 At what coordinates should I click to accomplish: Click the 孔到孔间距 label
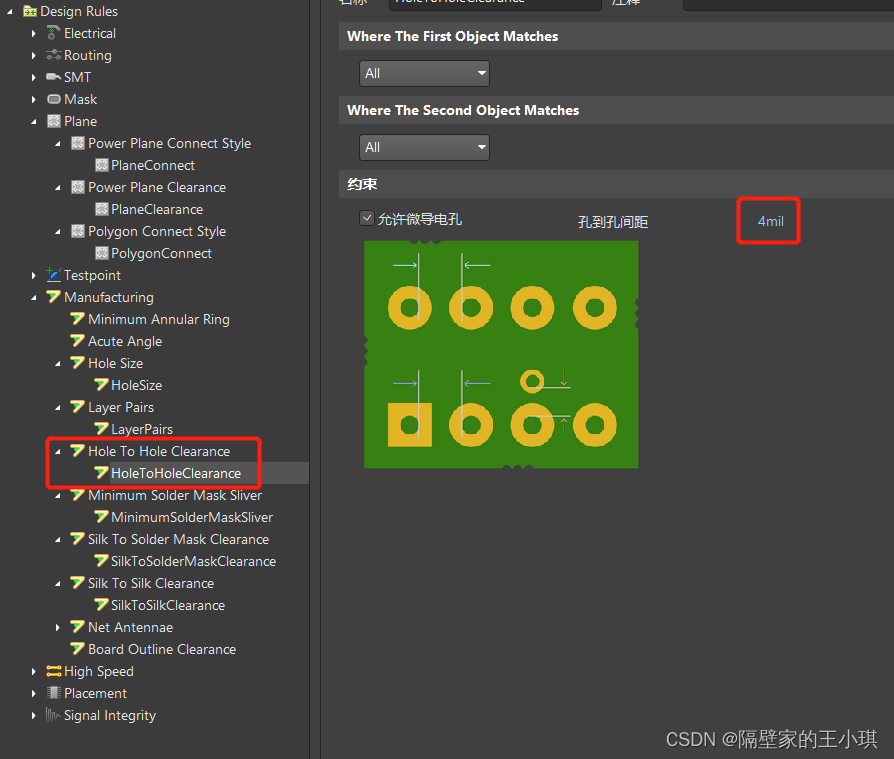click(x=613, y=222)
